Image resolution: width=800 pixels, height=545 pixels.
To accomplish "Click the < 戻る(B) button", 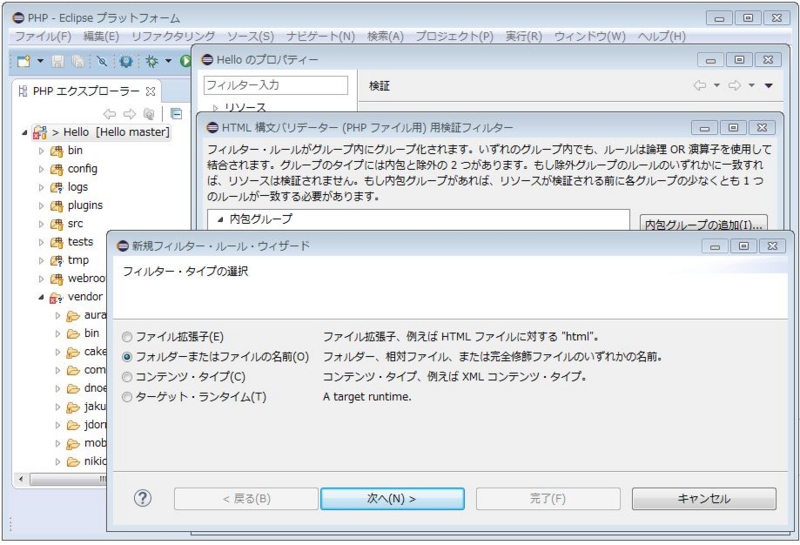I will point(246,499).
